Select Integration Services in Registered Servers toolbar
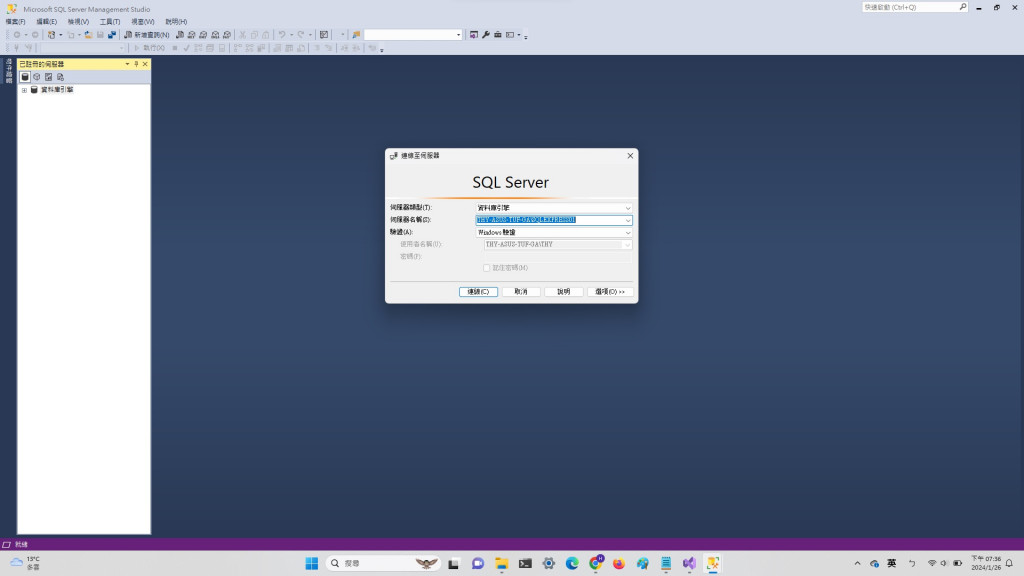Viewport: 1024px width, 576px height. pyautogui.click(x=60, y=76)
